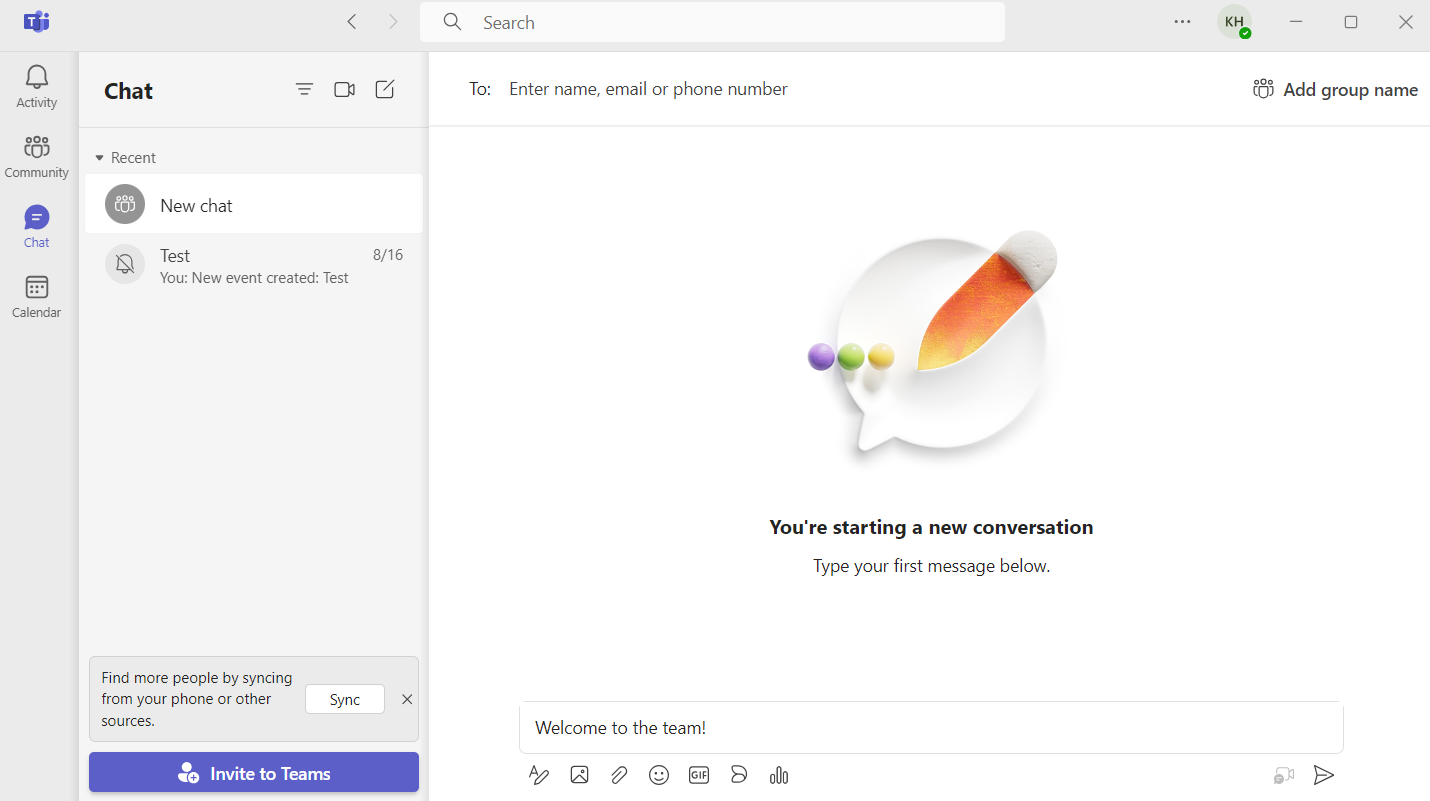Open Settings and more ellipsis menu

1183,22
